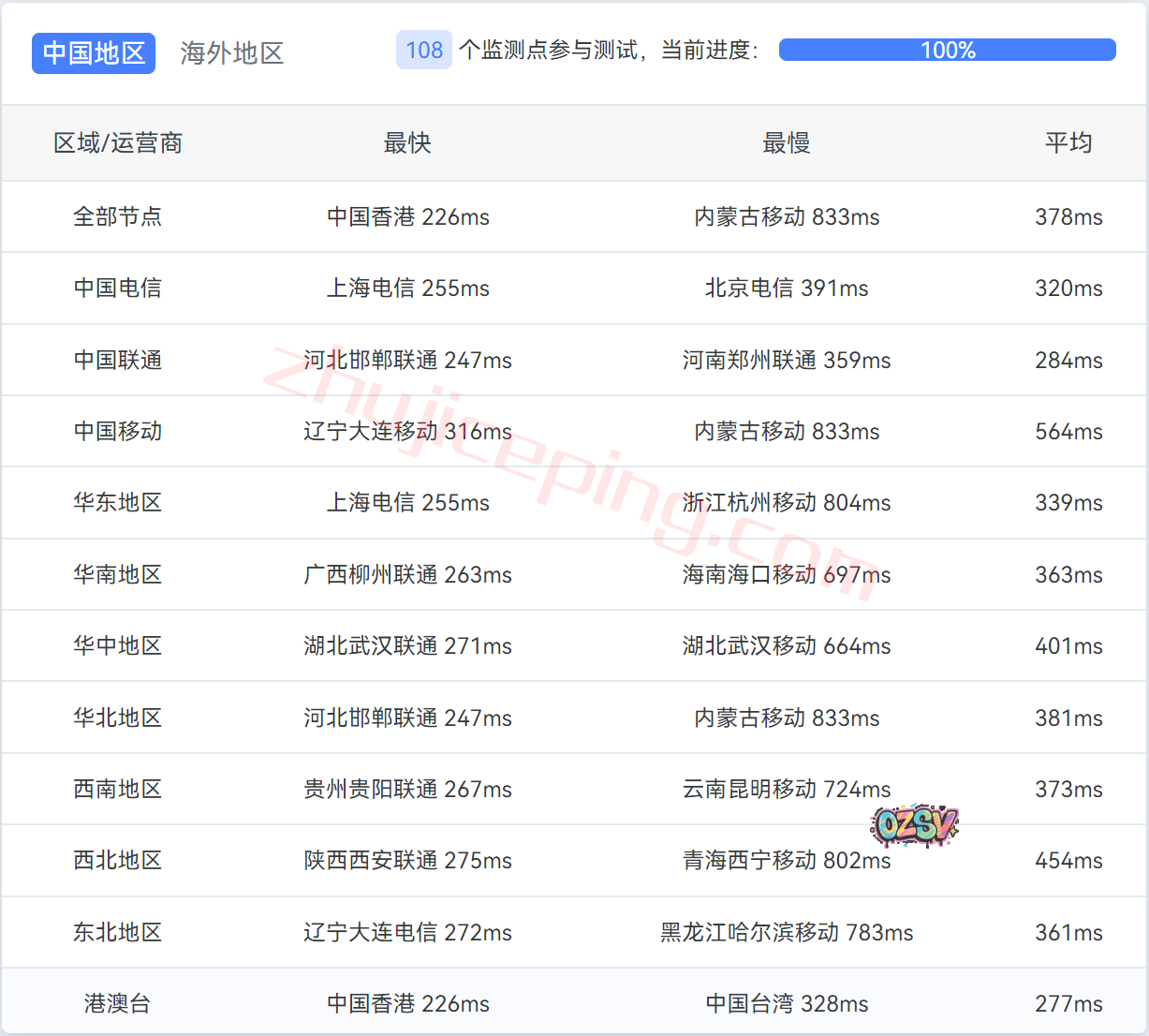Switch to the 中国地区 tab
Screen dimensions: 1149x1036
click(x=94, y=53)
